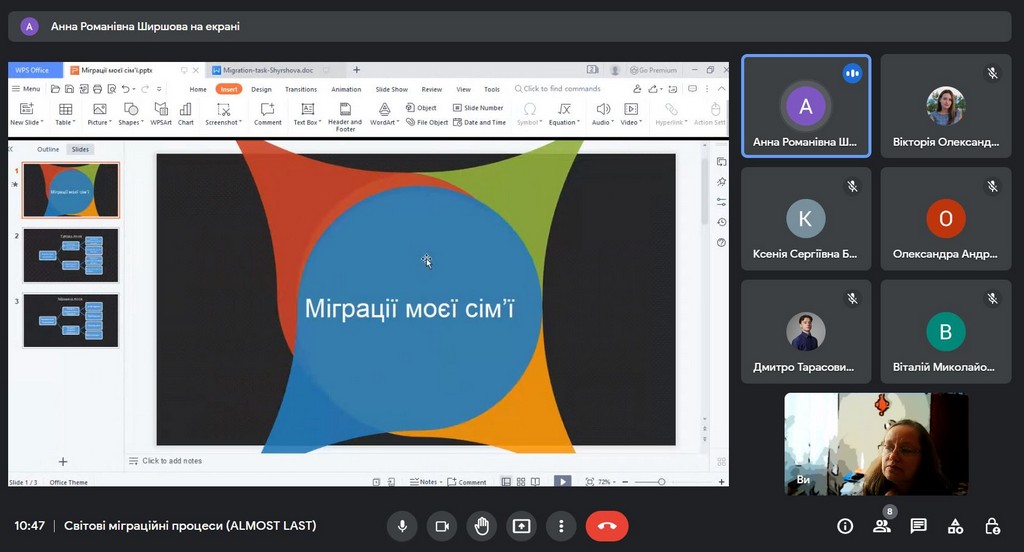Image resolution: width=1024 pixels, height=552 pixels.
Task: Switch to the Design ribbon tab
Action: [261, 89]
